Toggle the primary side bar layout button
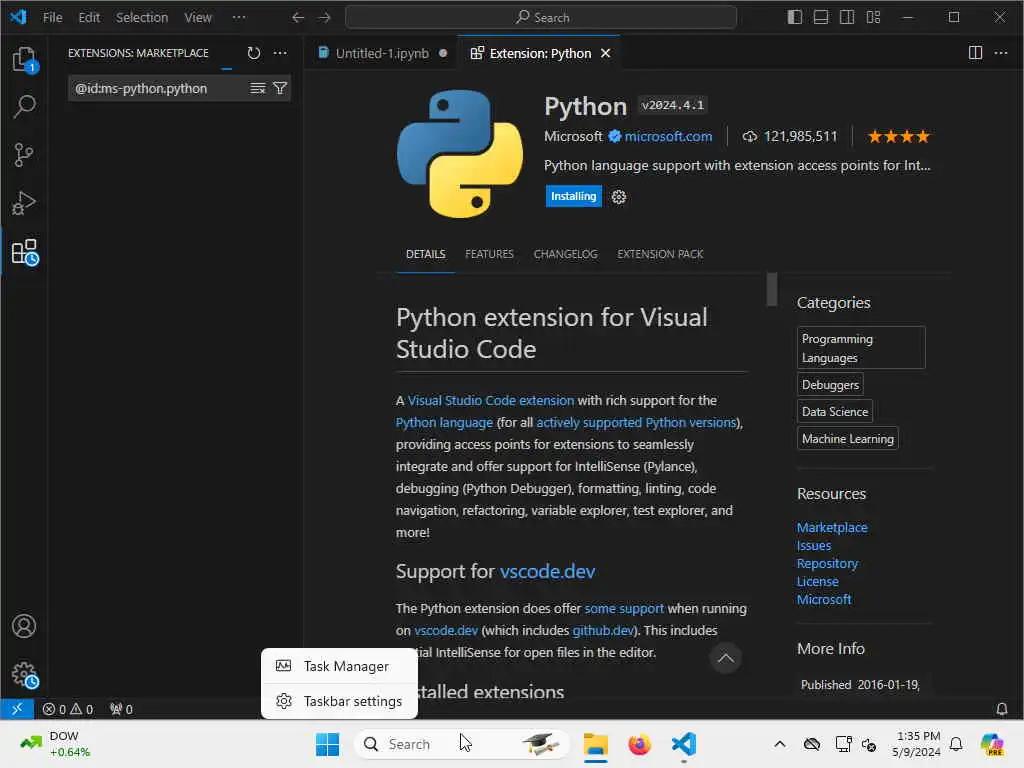 795,17
